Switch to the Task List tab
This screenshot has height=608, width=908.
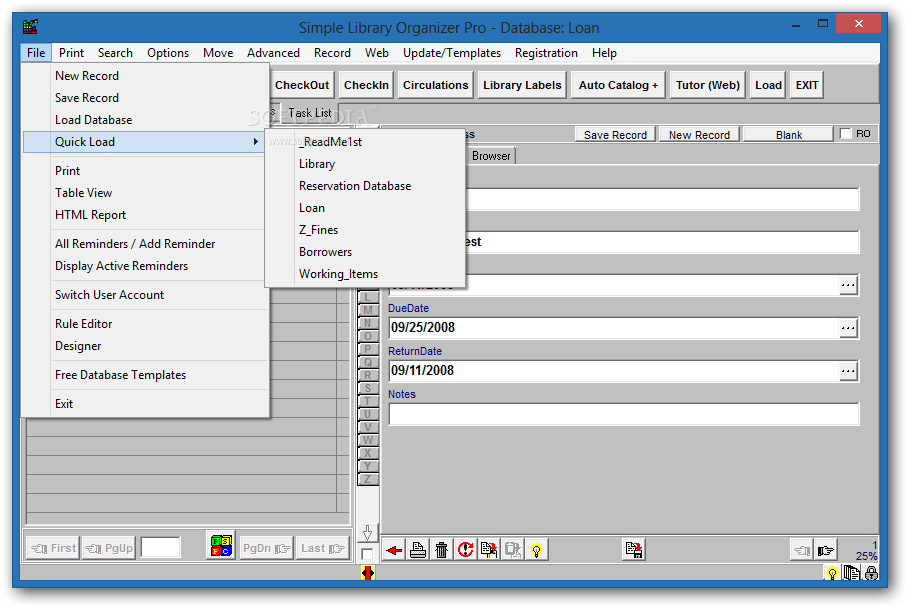(x=310, y=113)
